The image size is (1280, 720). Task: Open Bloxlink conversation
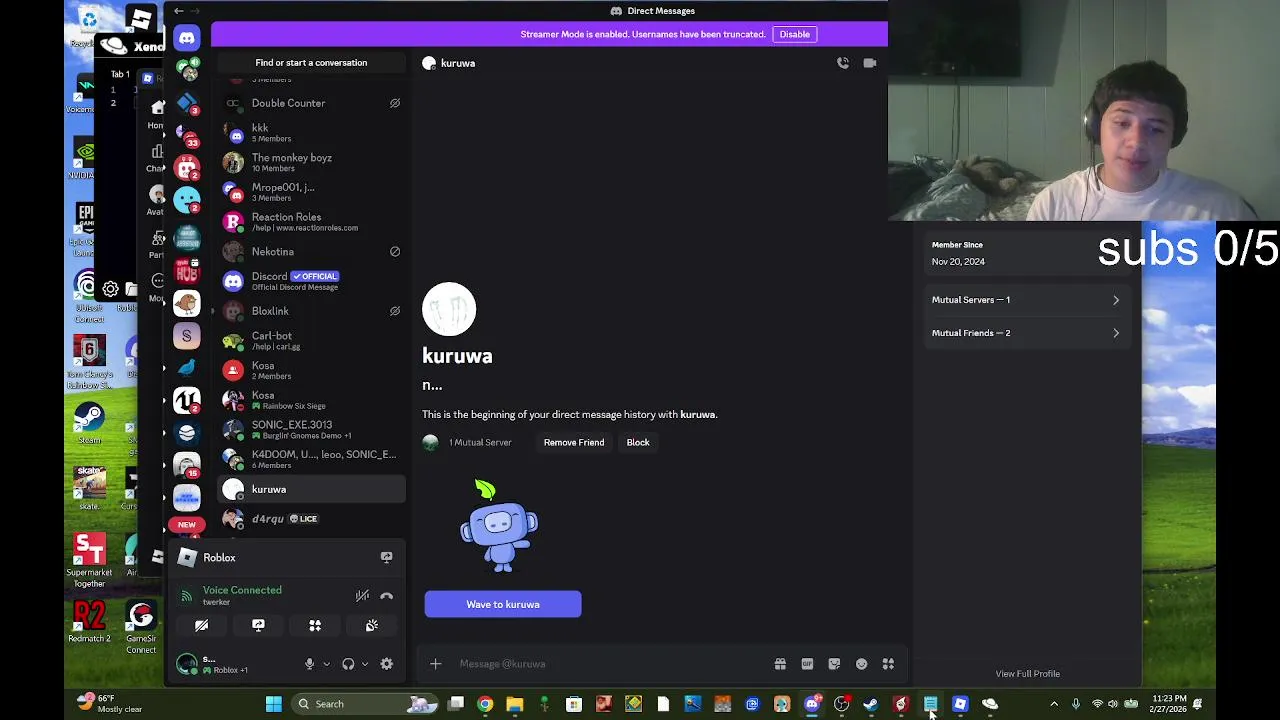[x=311, y=311]
